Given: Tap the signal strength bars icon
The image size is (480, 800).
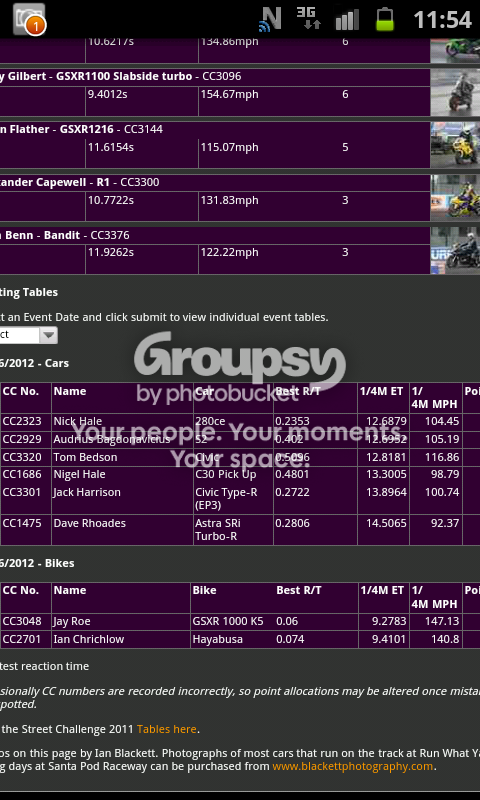Looking at the screenshot, I should pyautogui.click(x=347, y=20).
